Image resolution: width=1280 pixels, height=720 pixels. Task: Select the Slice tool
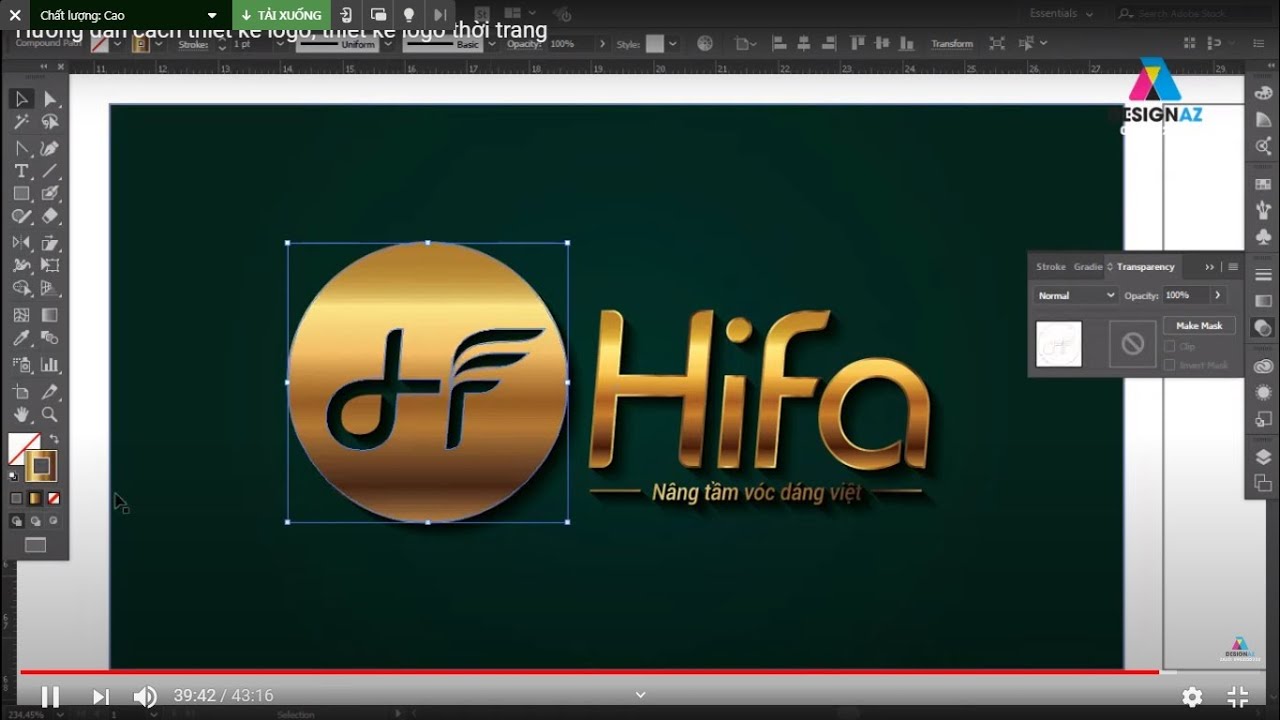[x=49, y=392]
